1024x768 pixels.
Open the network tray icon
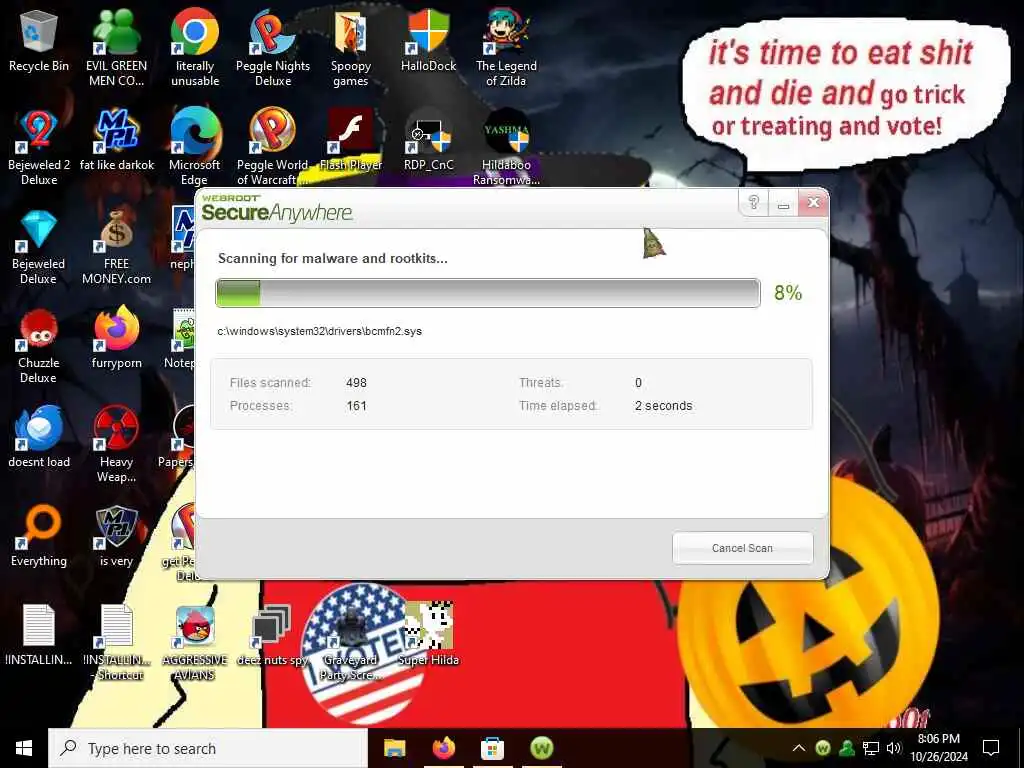871,748
